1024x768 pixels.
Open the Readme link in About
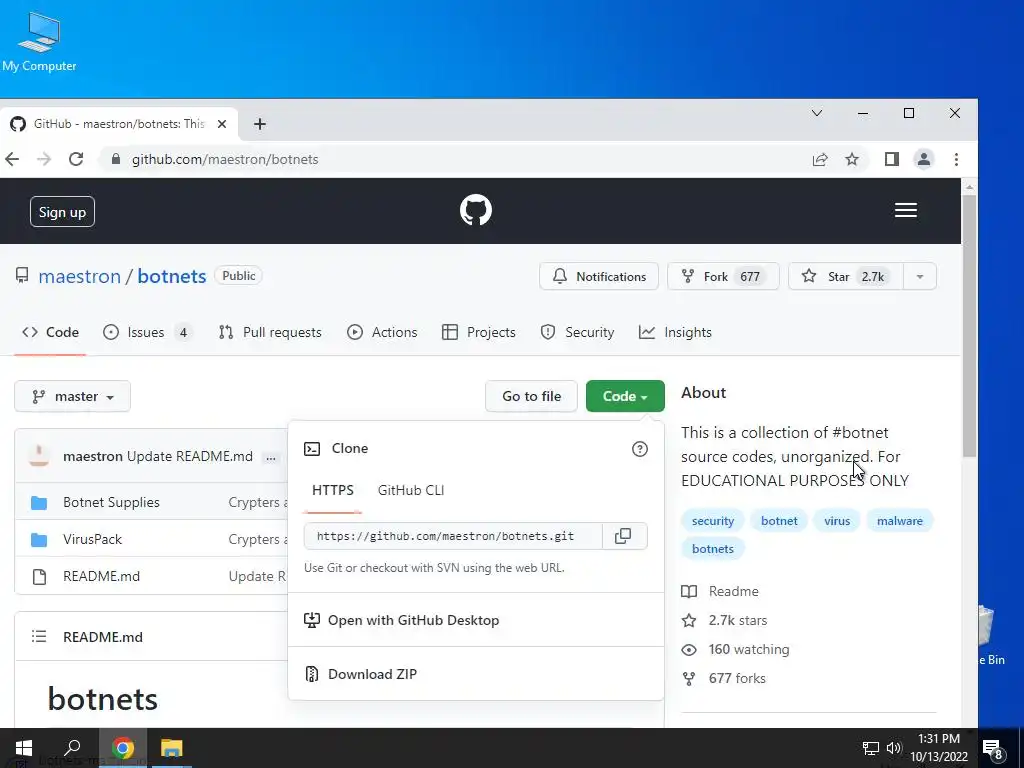tap(720, 592)
